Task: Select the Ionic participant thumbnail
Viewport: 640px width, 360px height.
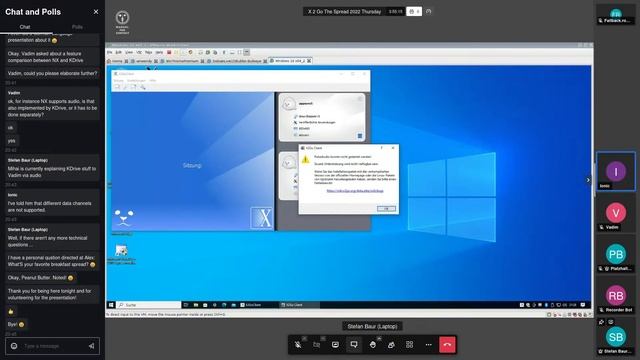Action: (x=616, y=171)
